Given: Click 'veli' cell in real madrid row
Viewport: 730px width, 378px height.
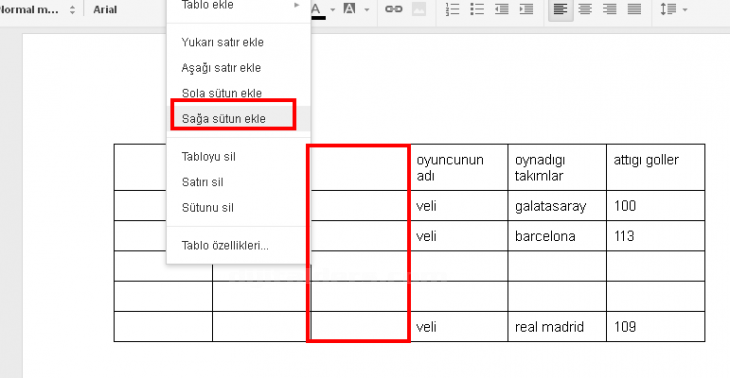Looking at the screenshot, I should (459, 327).
